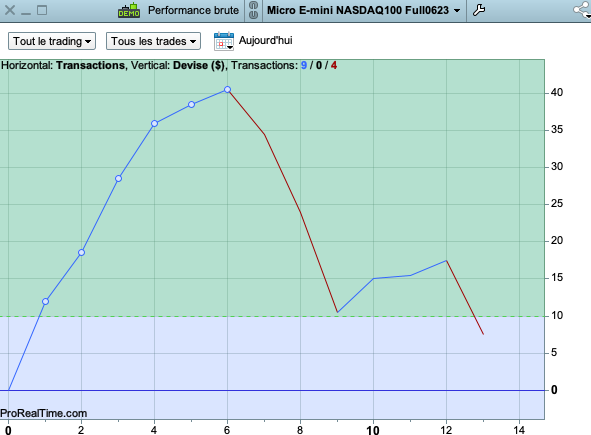Minimize the Performance brute window

click(26, 14)
